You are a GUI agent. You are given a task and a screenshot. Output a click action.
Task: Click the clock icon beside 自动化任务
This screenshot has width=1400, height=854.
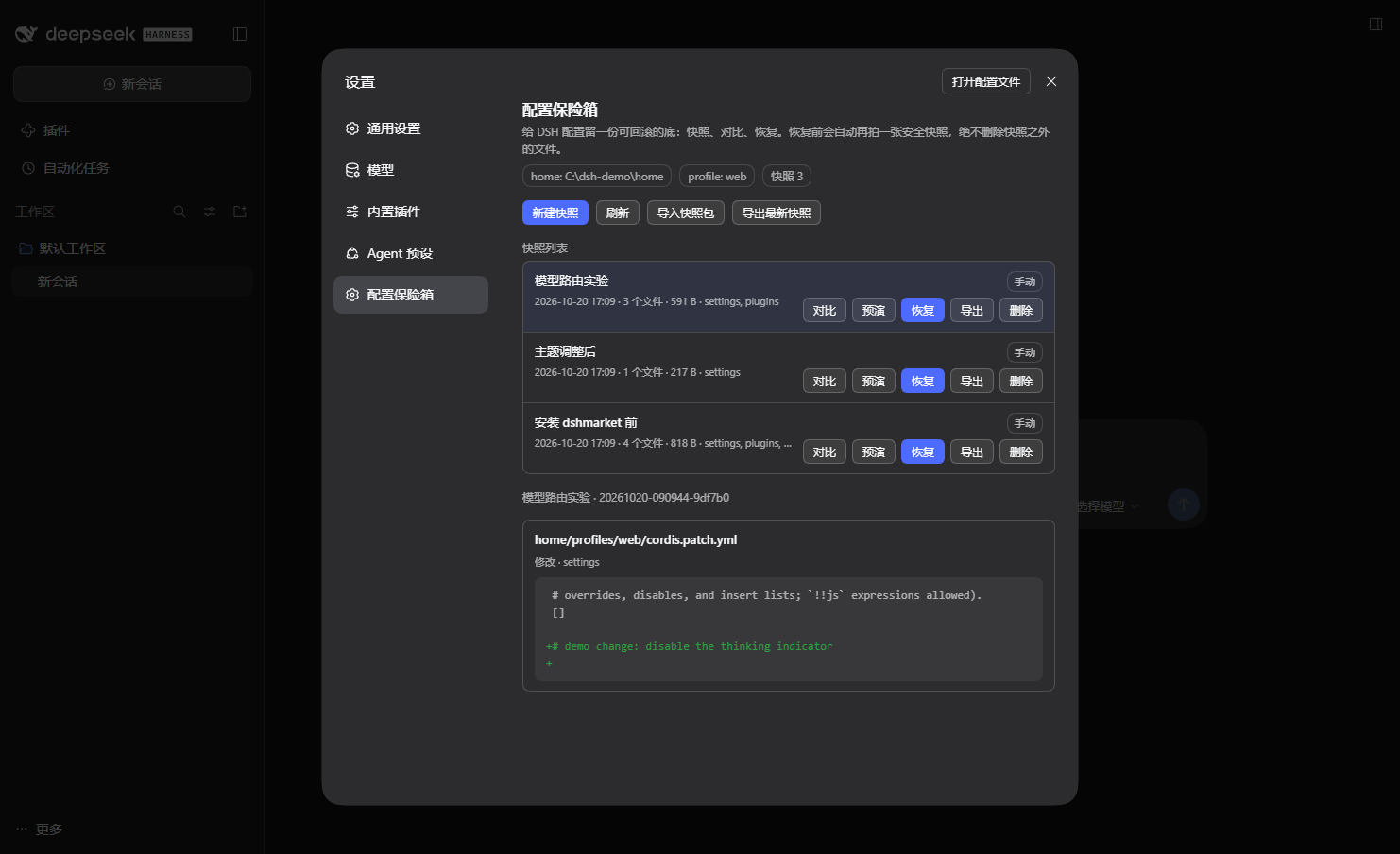[x=28, y=168]
